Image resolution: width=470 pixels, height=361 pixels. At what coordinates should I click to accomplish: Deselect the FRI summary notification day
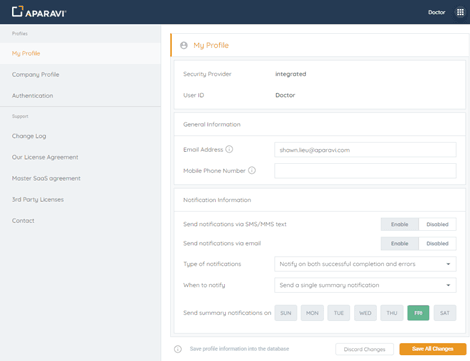tap(418, 313)
